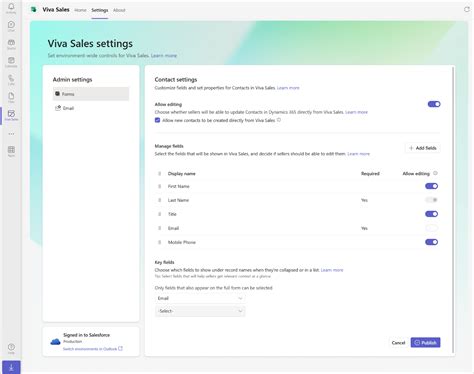The image size is (474, 374).
Task: Select Forms in Admin settings
Action: click(91, 94)
